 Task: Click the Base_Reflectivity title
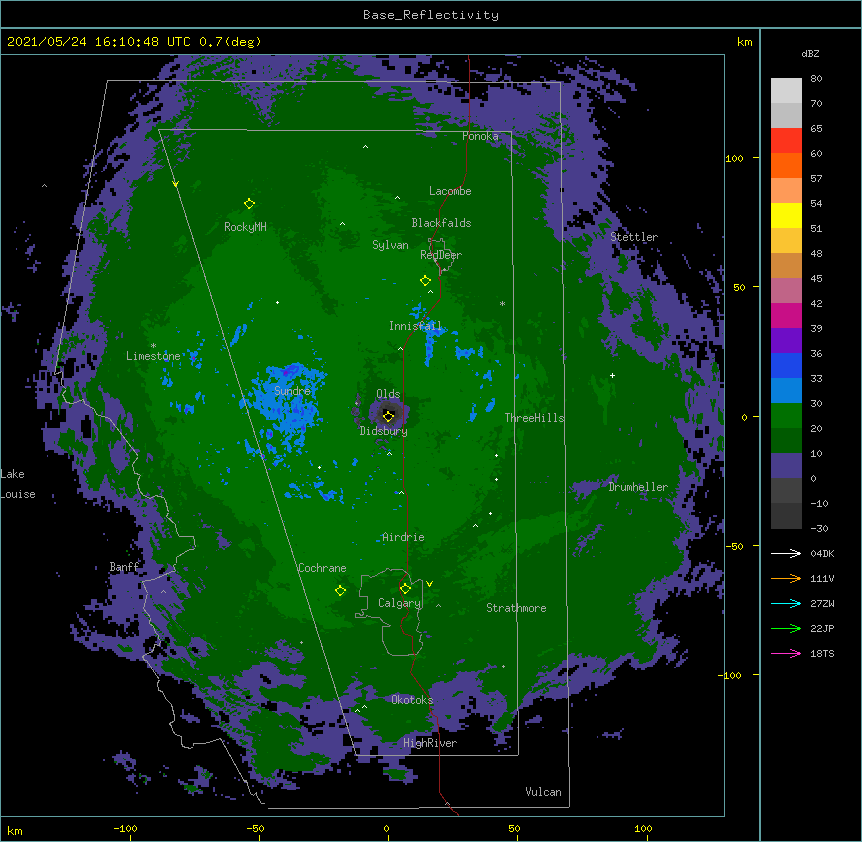(431, 15)
